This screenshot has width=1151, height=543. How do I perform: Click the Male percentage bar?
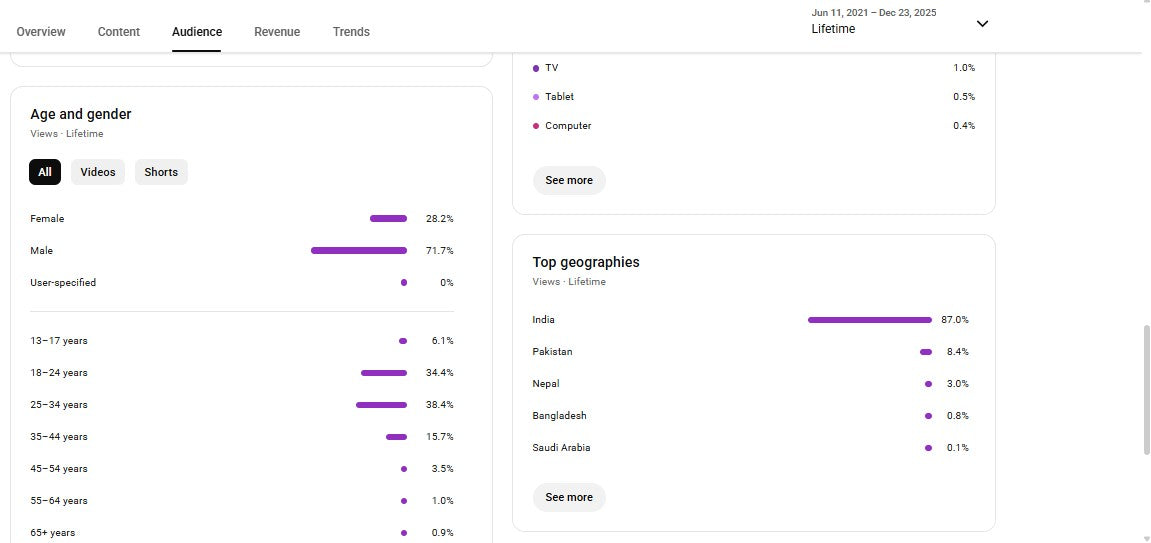coord(359,251)
